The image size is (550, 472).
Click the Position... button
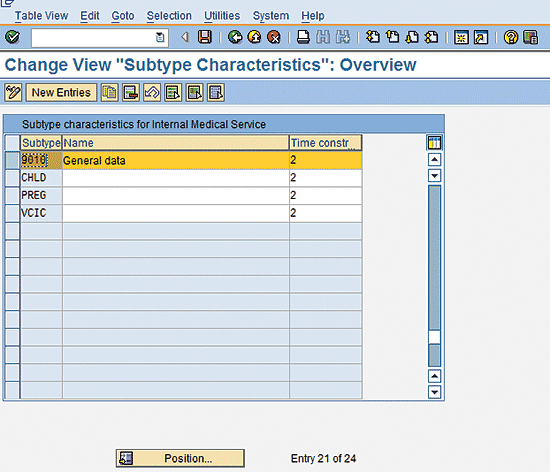[180, 458]
